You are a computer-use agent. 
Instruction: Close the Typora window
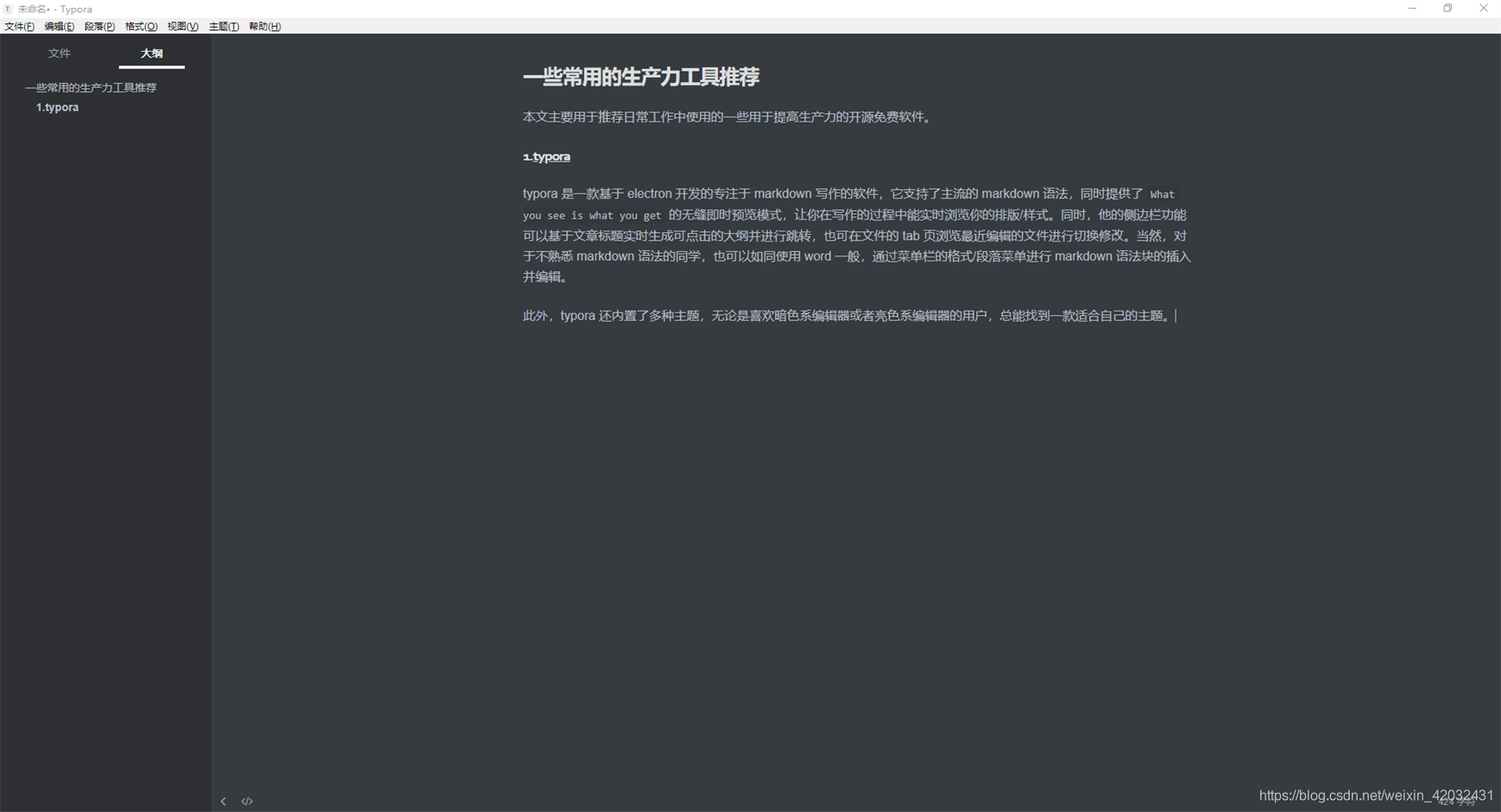coord(1483,9)
